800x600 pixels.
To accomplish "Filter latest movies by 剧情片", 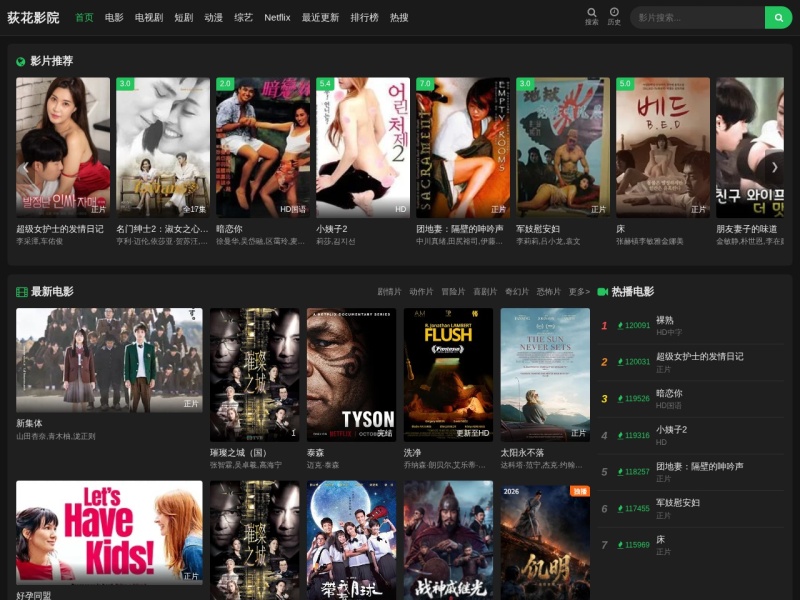I will [x=389, y=292].
